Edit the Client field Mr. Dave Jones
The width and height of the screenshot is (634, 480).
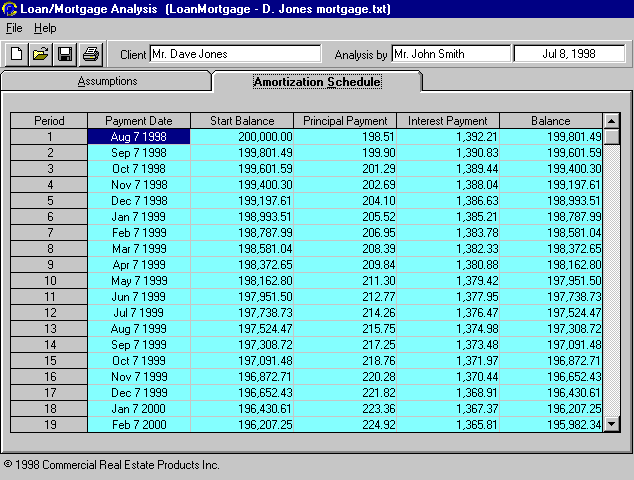[235, 54]
